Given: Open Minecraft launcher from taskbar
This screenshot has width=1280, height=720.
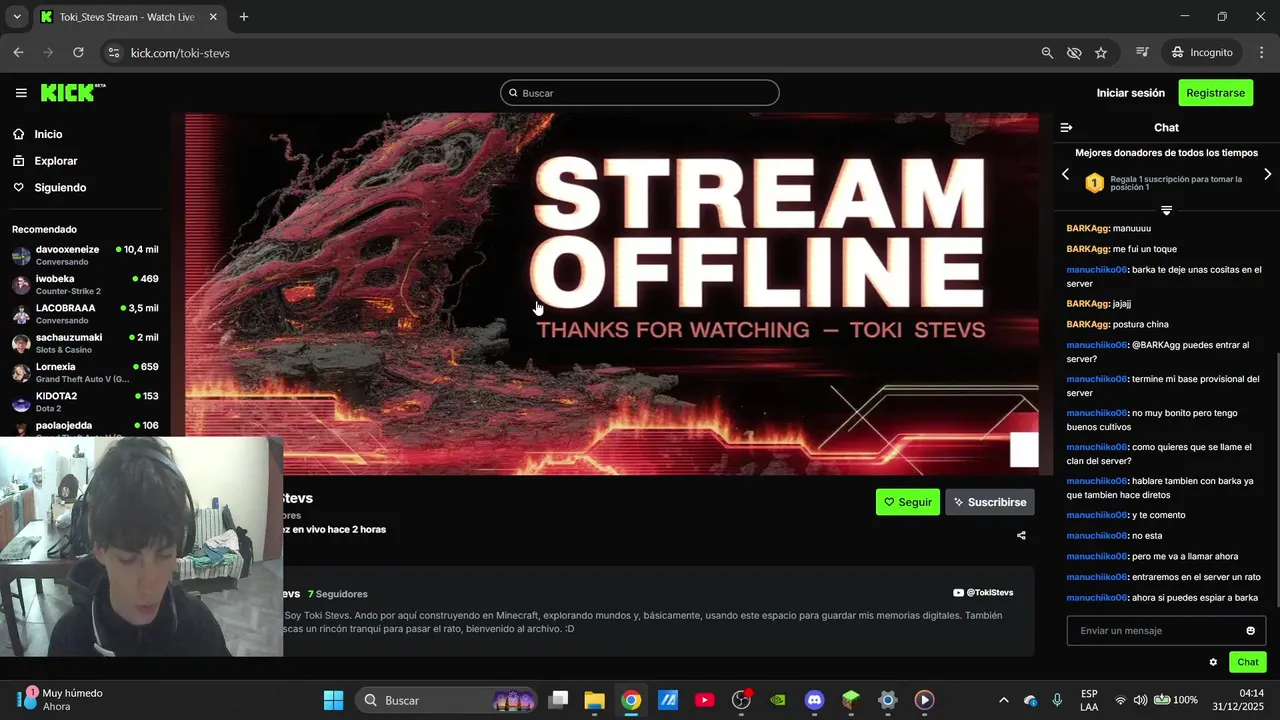Looking at the screenshot, I should (850, 700).
